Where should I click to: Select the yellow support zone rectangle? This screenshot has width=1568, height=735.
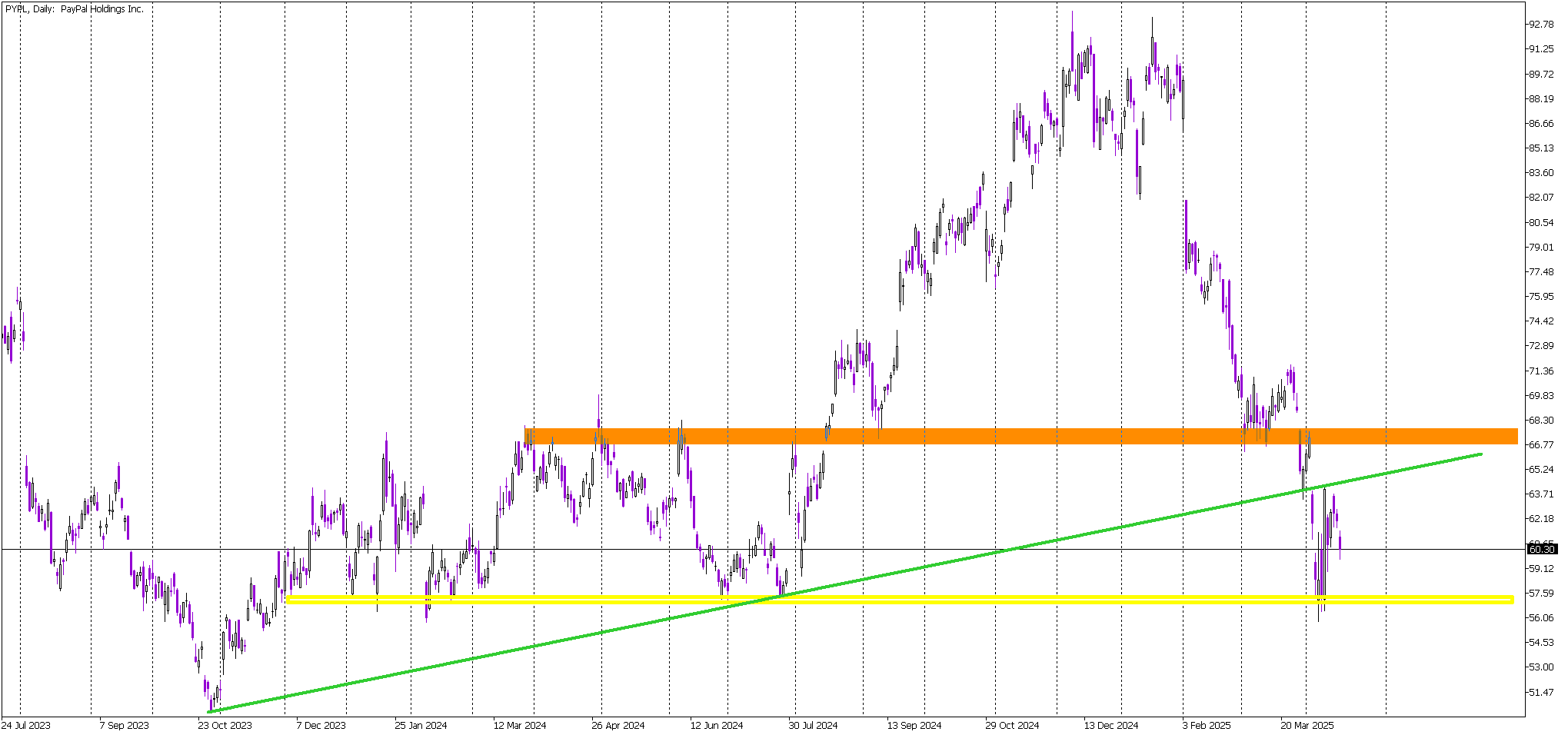(899, 599)
